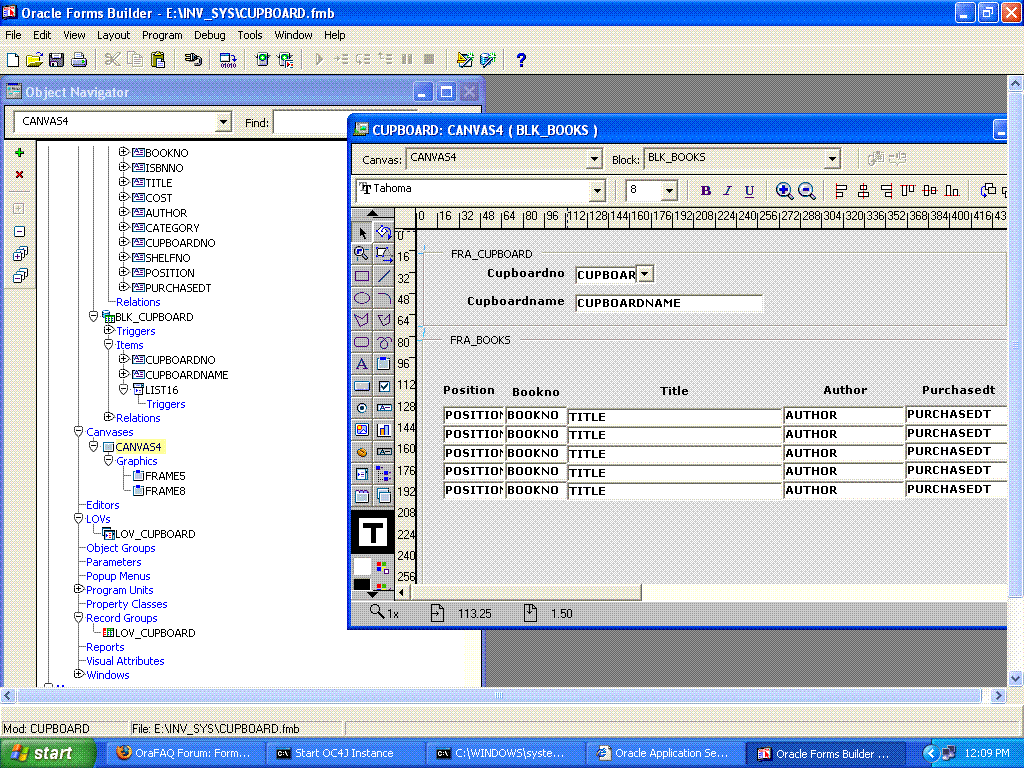Select the Rectangle drawing tool
The width and height of the screenshot is (1024, 768).
(x=362, y=277)
